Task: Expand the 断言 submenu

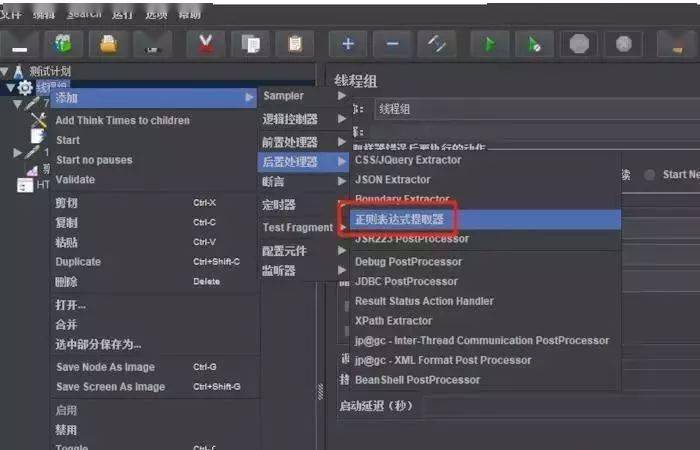Action: 304,181
